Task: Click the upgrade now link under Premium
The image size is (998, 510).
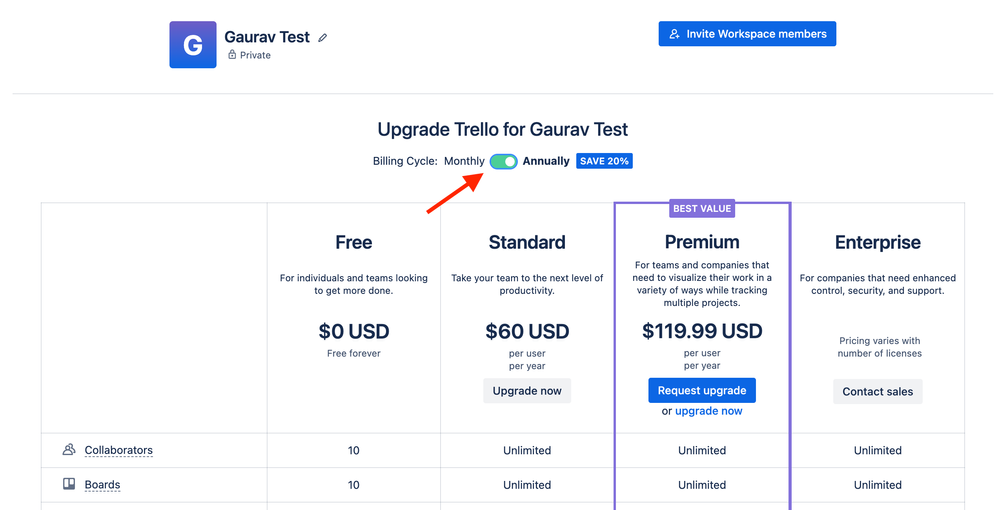Action: pyautogui.click(x=709, y=411)
